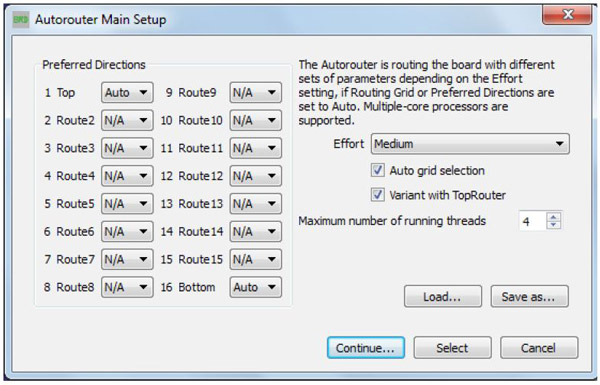The height and width of the screenshot is (385, 600).
Task: Click the running threads number field
Action: pos(533,221)
